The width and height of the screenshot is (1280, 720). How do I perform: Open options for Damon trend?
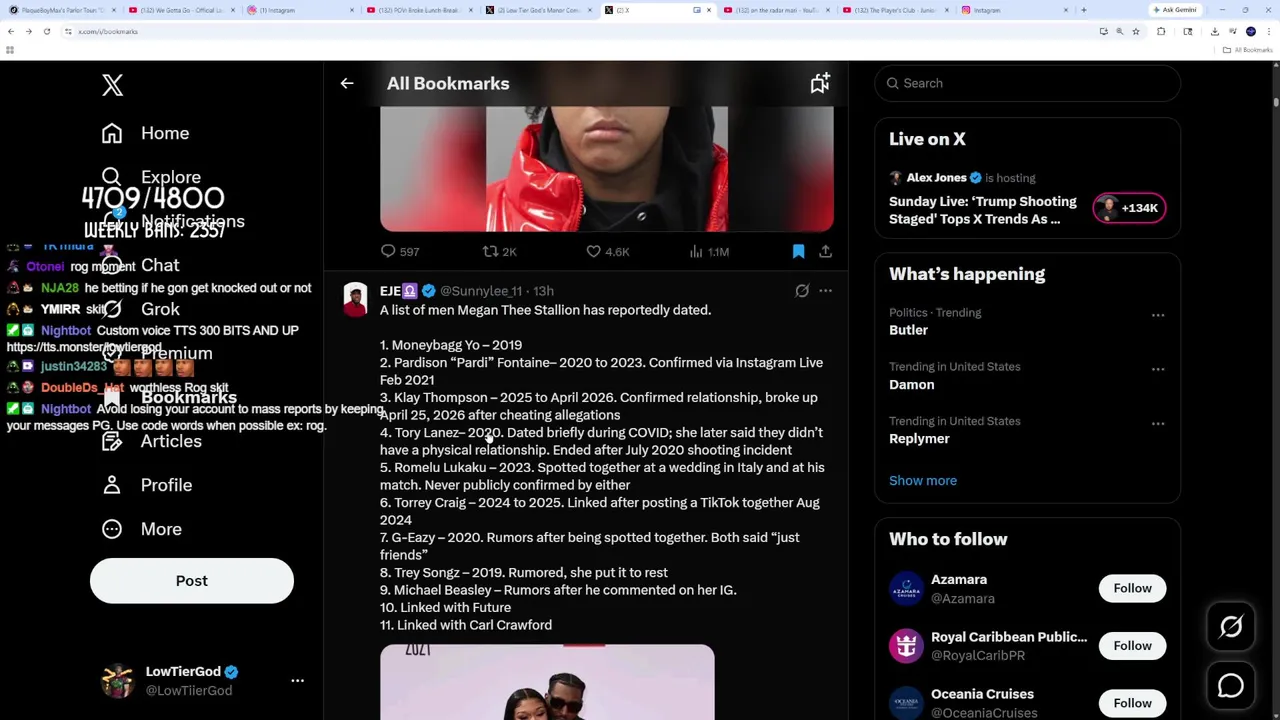(1158, 369)
